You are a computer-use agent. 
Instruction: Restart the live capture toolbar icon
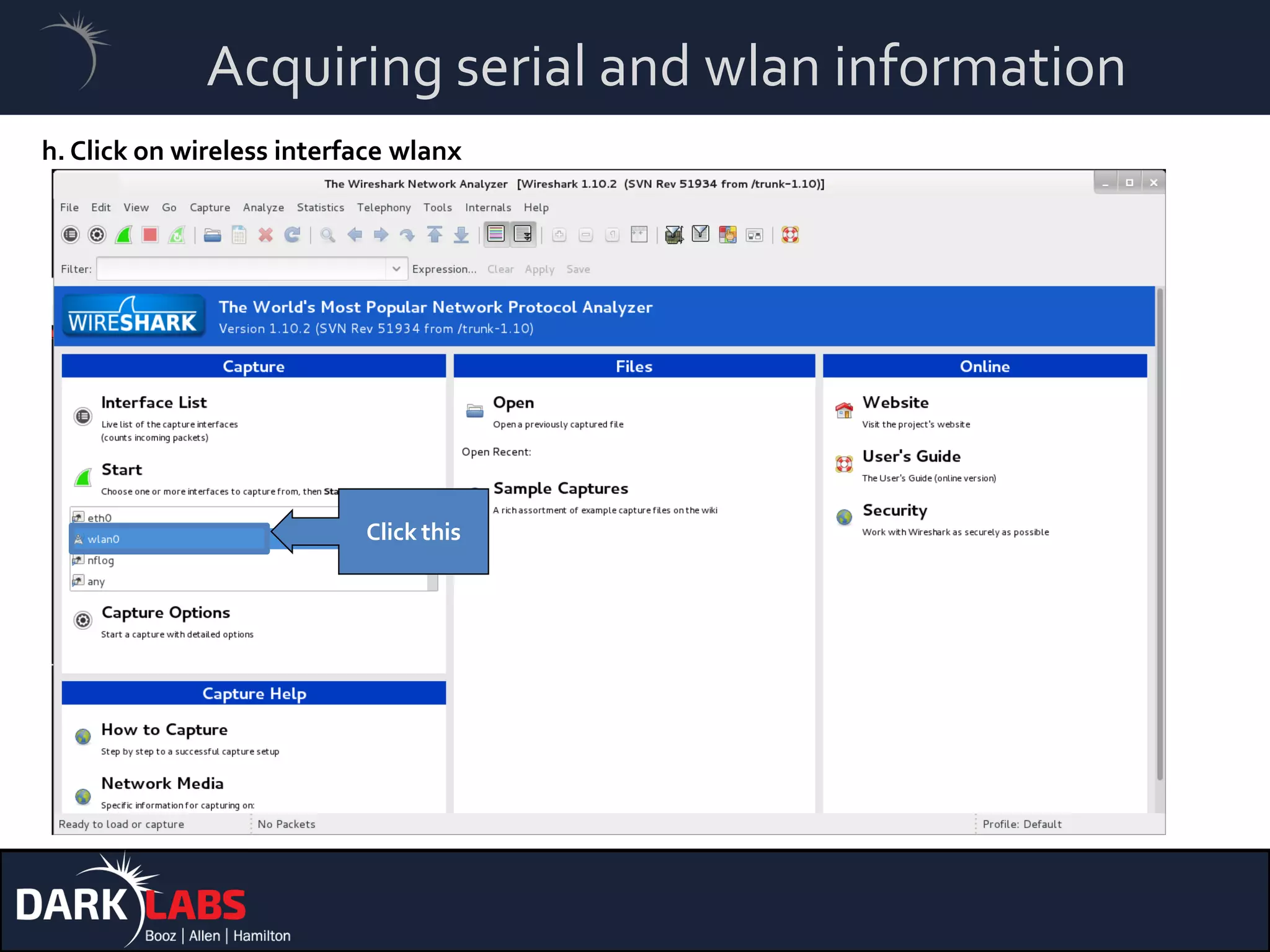click(177, 235)
